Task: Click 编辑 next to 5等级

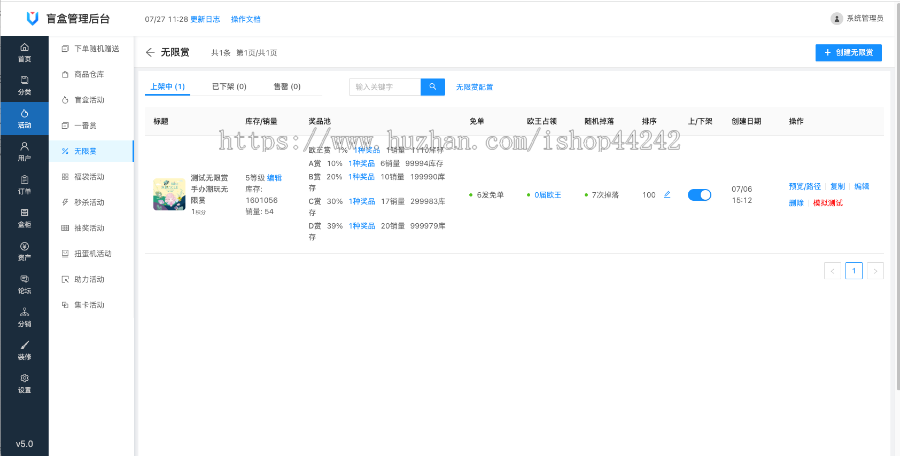Action: 274,178
